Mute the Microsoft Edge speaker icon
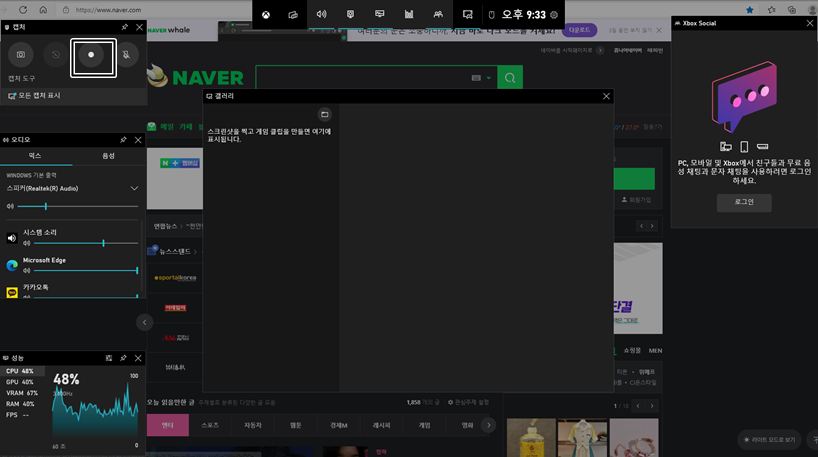Screen dimensions: 818x457 (x=27, y=271)
